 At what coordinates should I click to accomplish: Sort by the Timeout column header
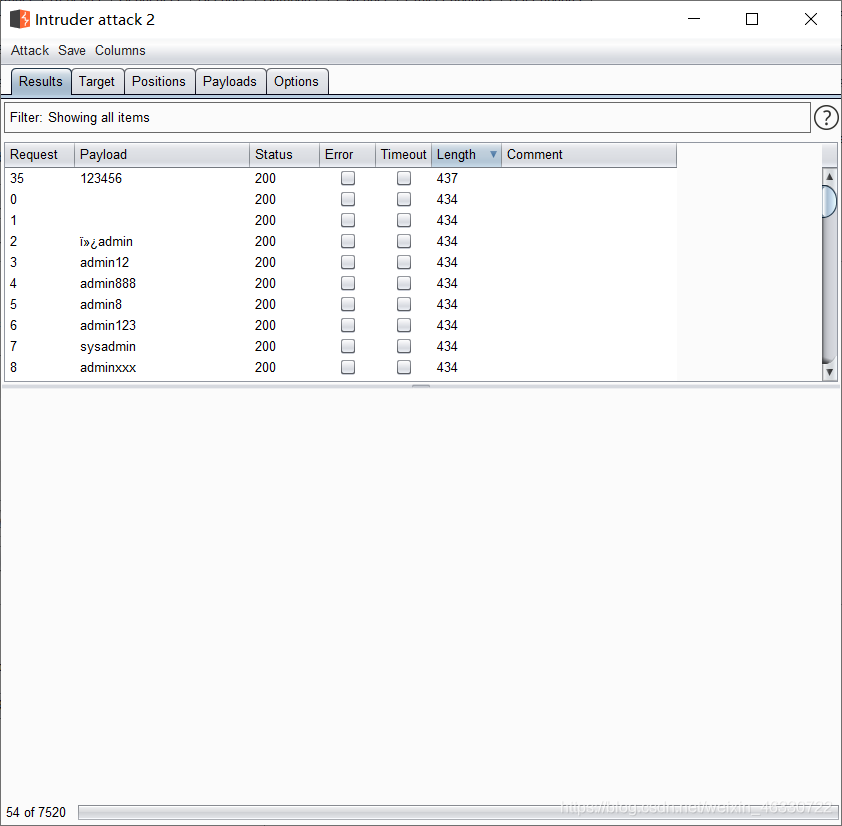403,155
